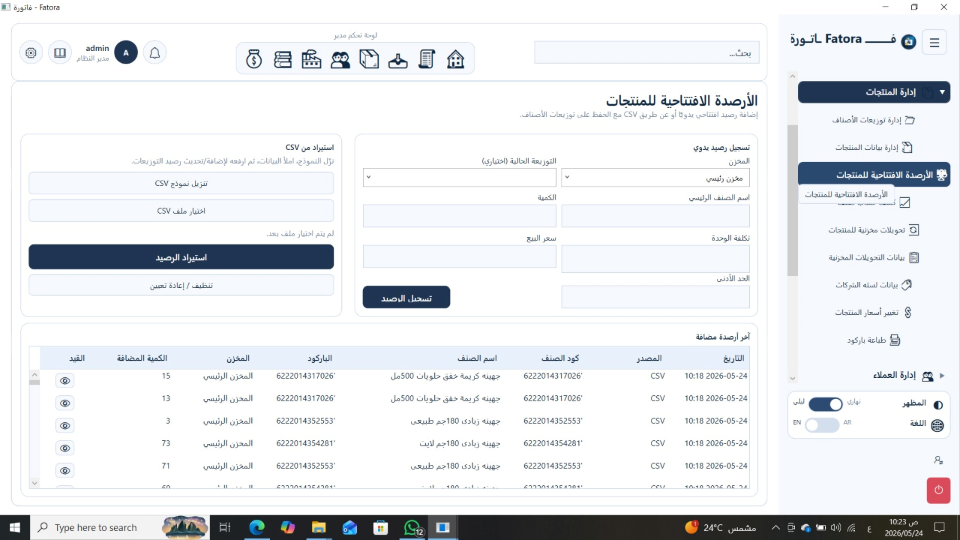Viewport: 960px width, 540px height.
Task: Click the globe icon next to اللغة
Action: tap(937, 425)
